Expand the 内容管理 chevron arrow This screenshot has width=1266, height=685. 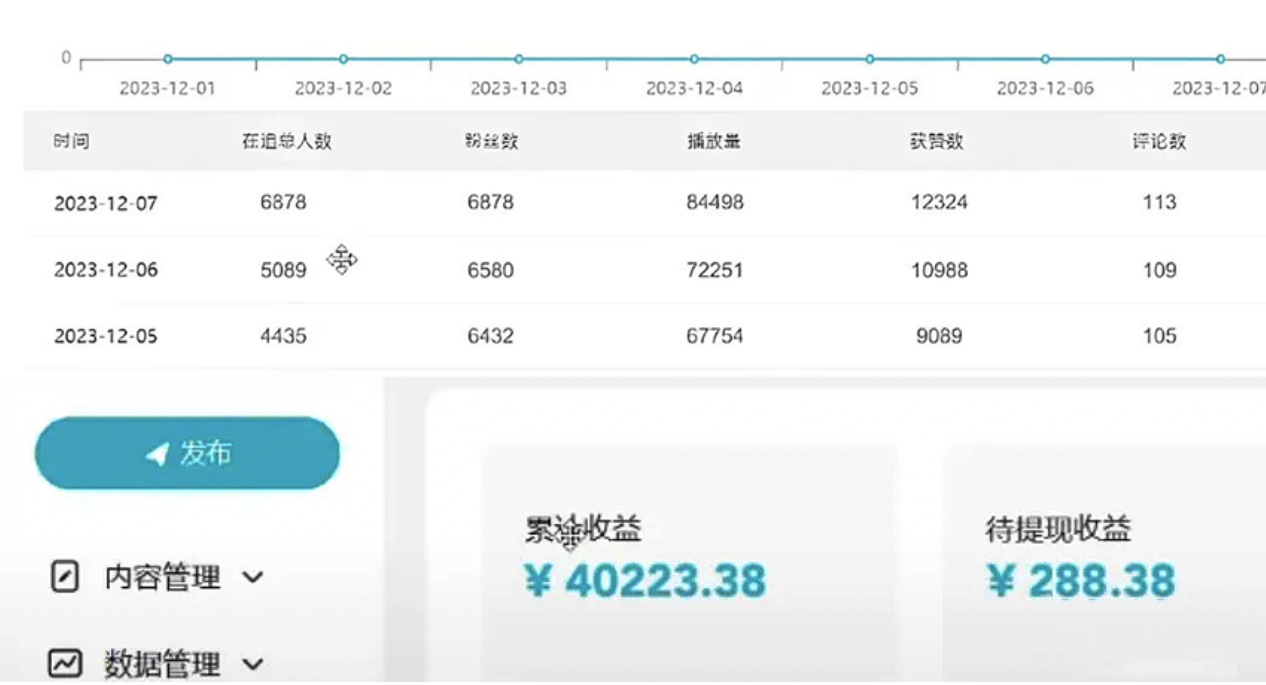(254, 577)
